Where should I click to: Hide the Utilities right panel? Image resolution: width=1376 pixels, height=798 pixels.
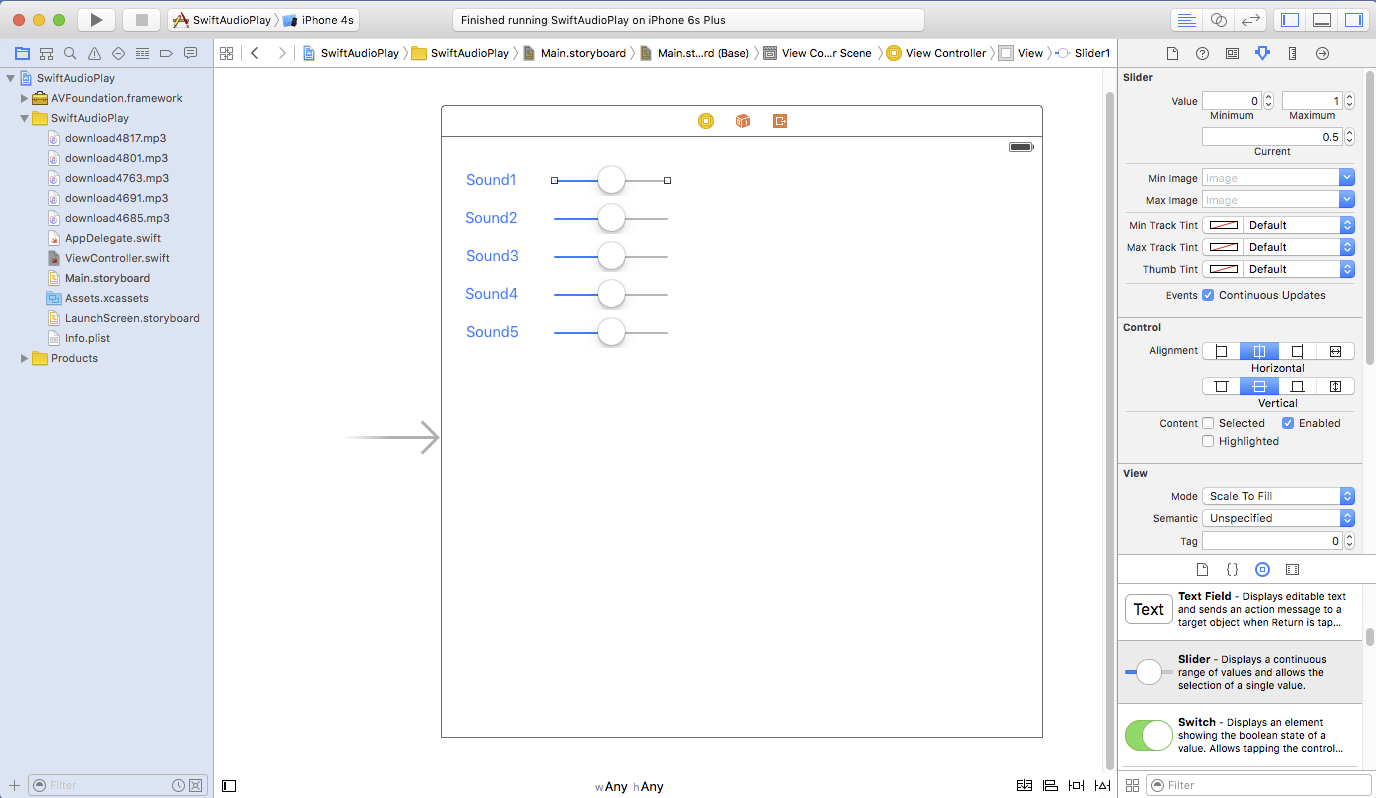pyautogui.click(x=1353, y=20)
